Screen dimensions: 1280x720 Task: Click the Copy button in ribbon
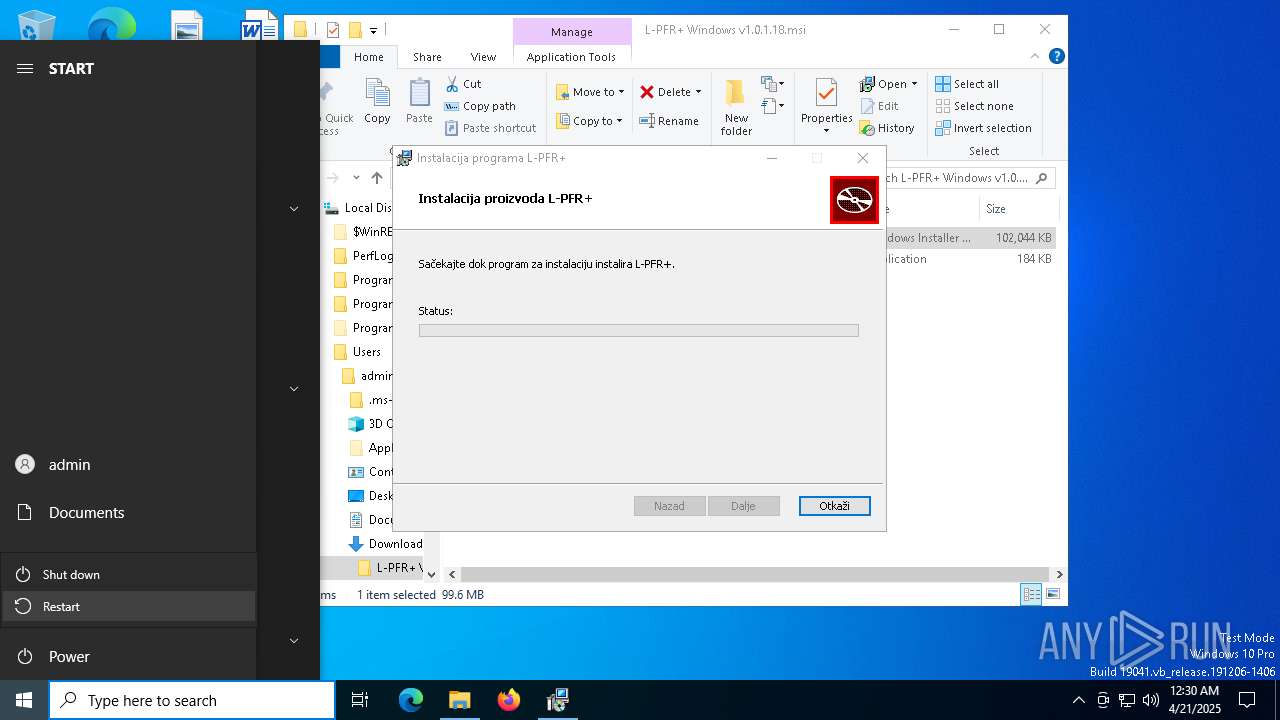(377, 102)
